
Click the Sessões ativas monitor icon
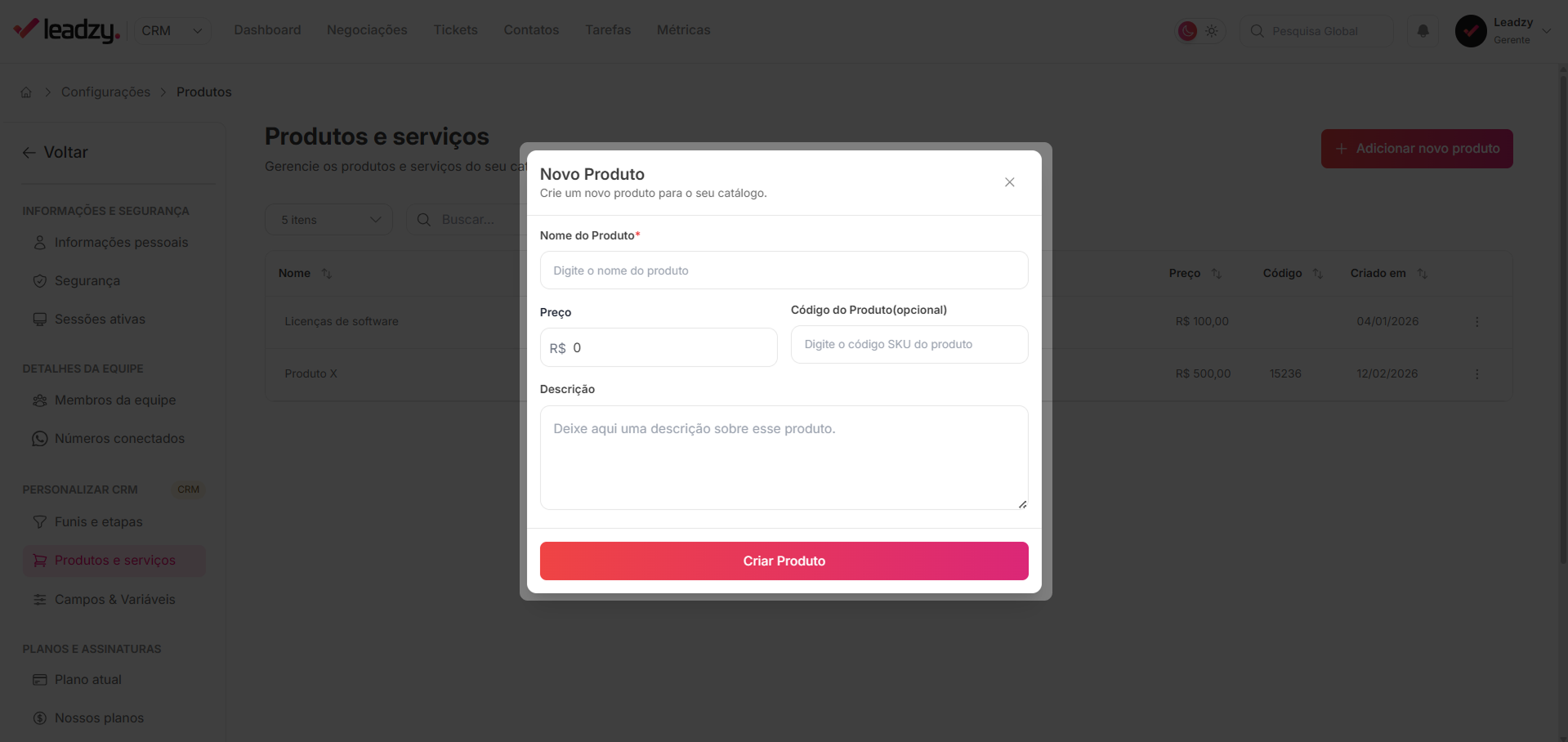[x=39, y=320]
